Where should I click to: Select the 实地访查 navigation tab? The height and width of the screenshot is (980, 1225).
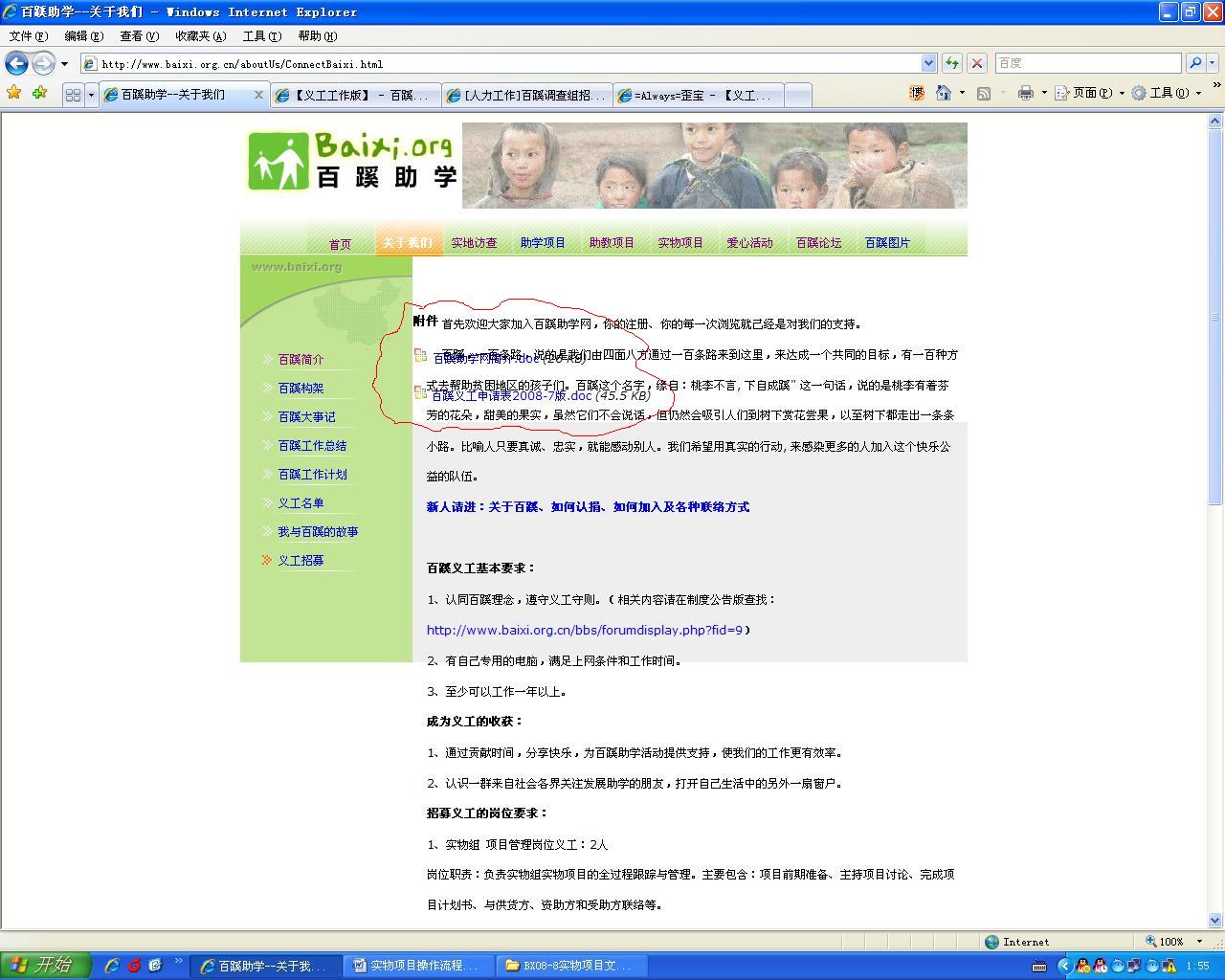(x=474, y=243)
